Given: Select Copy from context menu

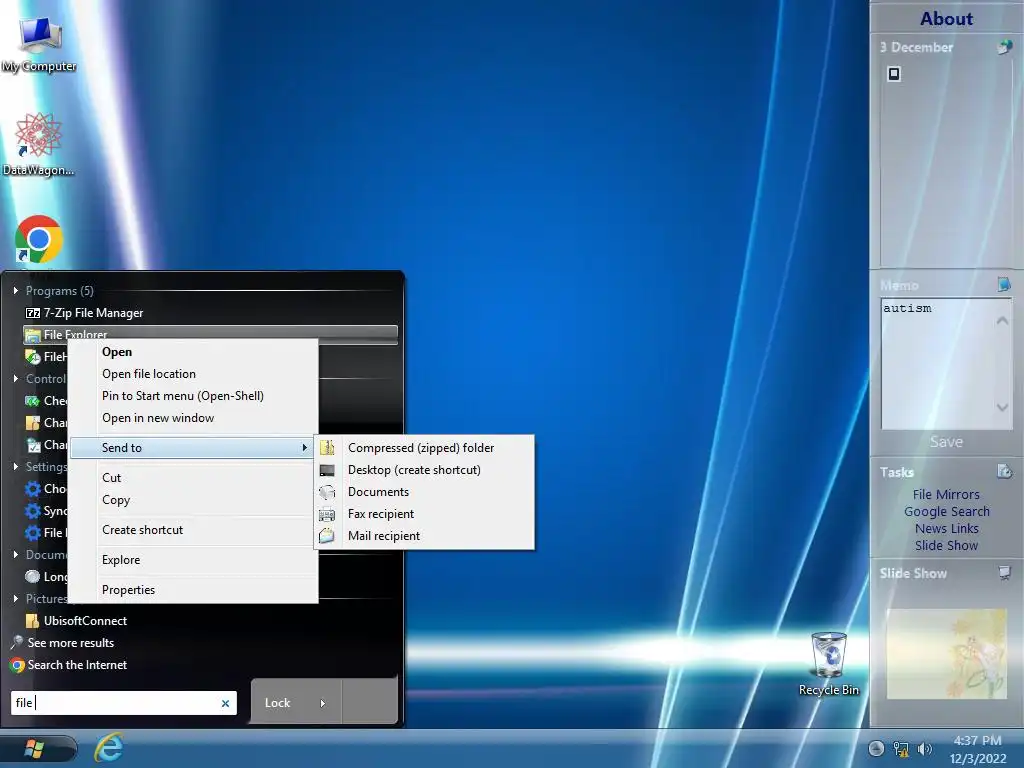Looking at the screenshot, I should (x=116, y=500).
